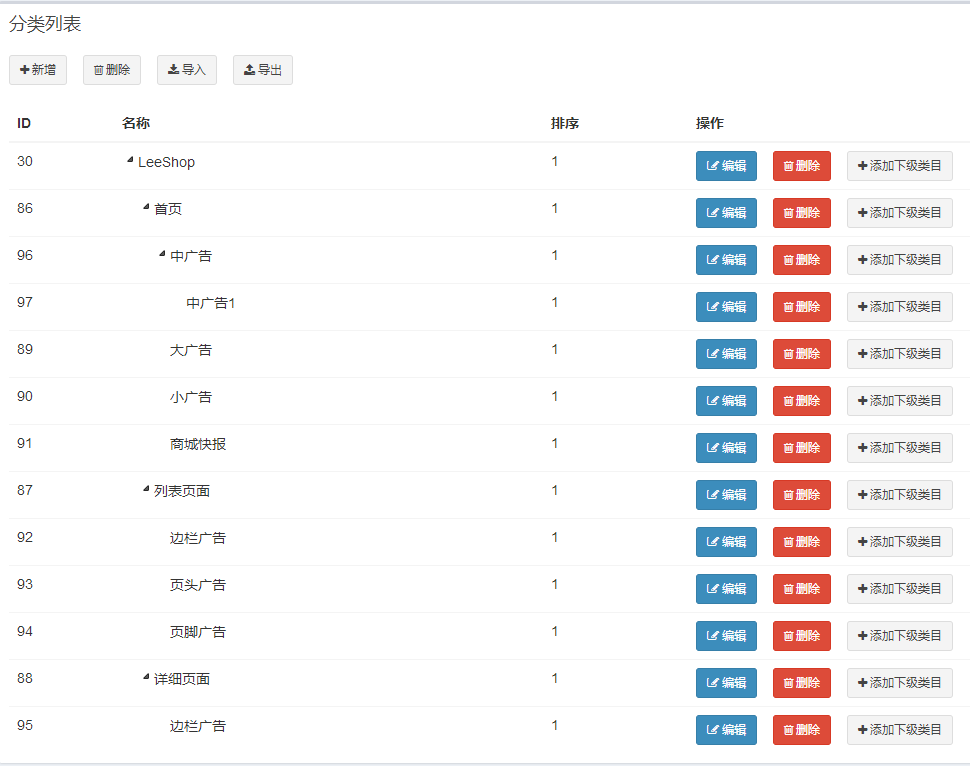The width and height of the screenshot is (970, 766).
Task: Click the 页脚广告 name cell
Action: tap(198, 632)
